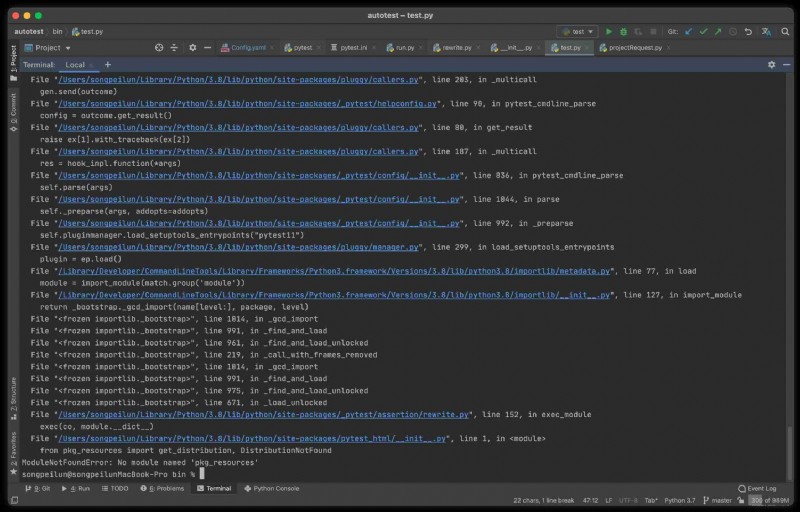Open the Project view selector dropdown
Image resolution: width=800 pixels, height=512 pixels.
click(47, 47)
